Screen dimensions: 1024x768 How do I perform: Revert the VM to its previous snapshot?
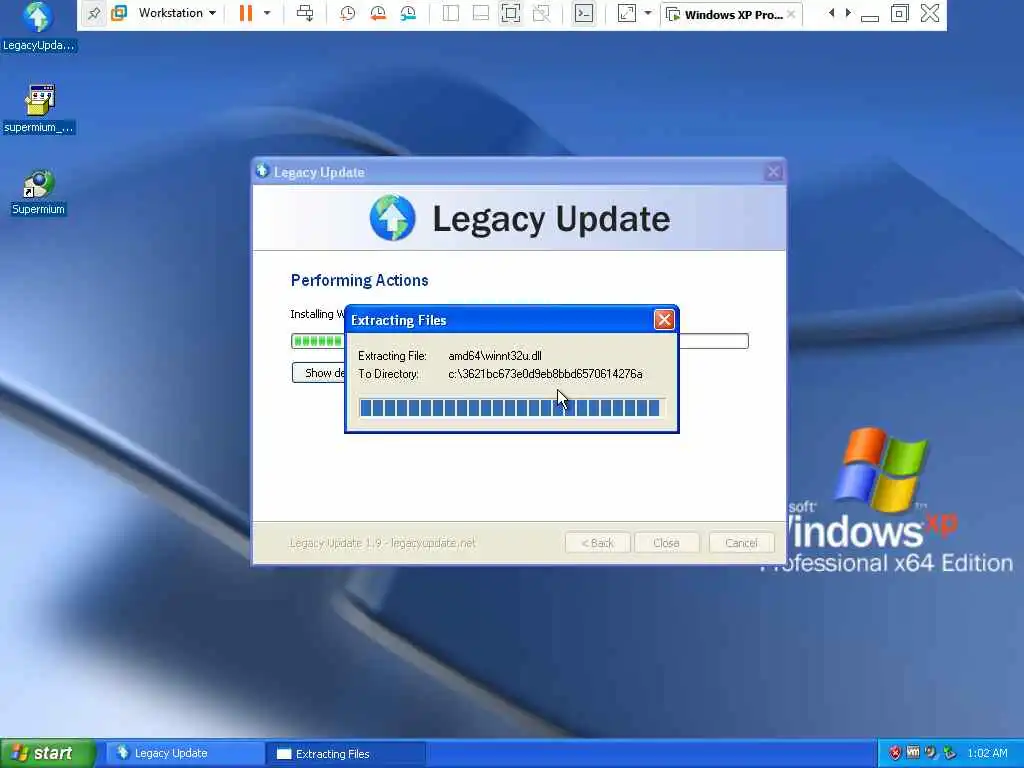[x=377, y=13]
